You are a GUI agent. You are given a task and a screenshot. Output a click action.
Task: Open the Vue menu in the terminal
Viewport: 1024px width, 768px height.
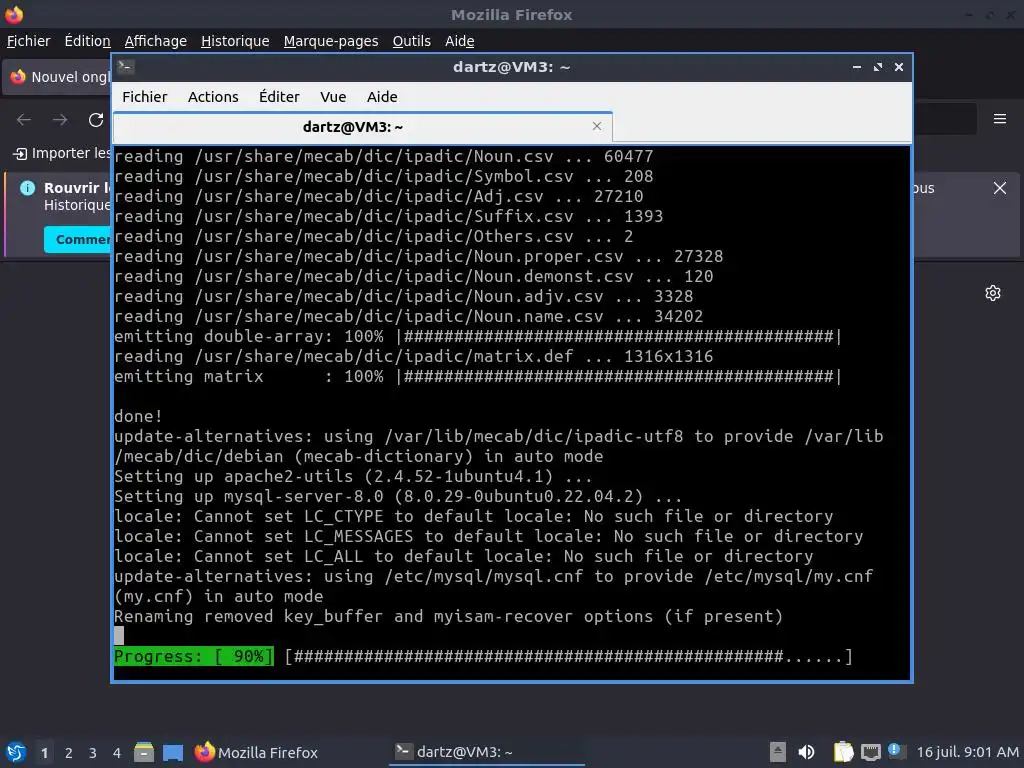(x=333, y=97)
